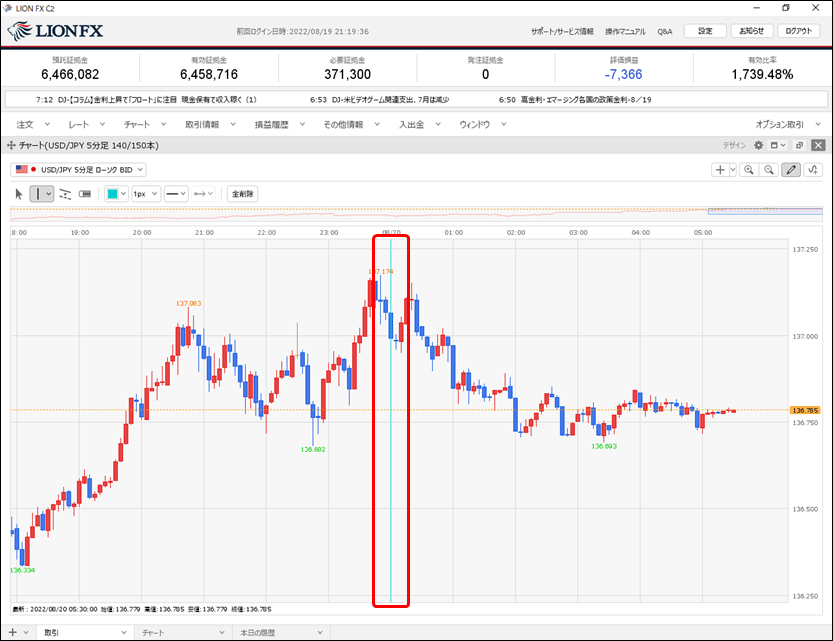Open the オプション取引 menu
The height and width of the screenshot is (641, 833).
click(x=787, y=124)
